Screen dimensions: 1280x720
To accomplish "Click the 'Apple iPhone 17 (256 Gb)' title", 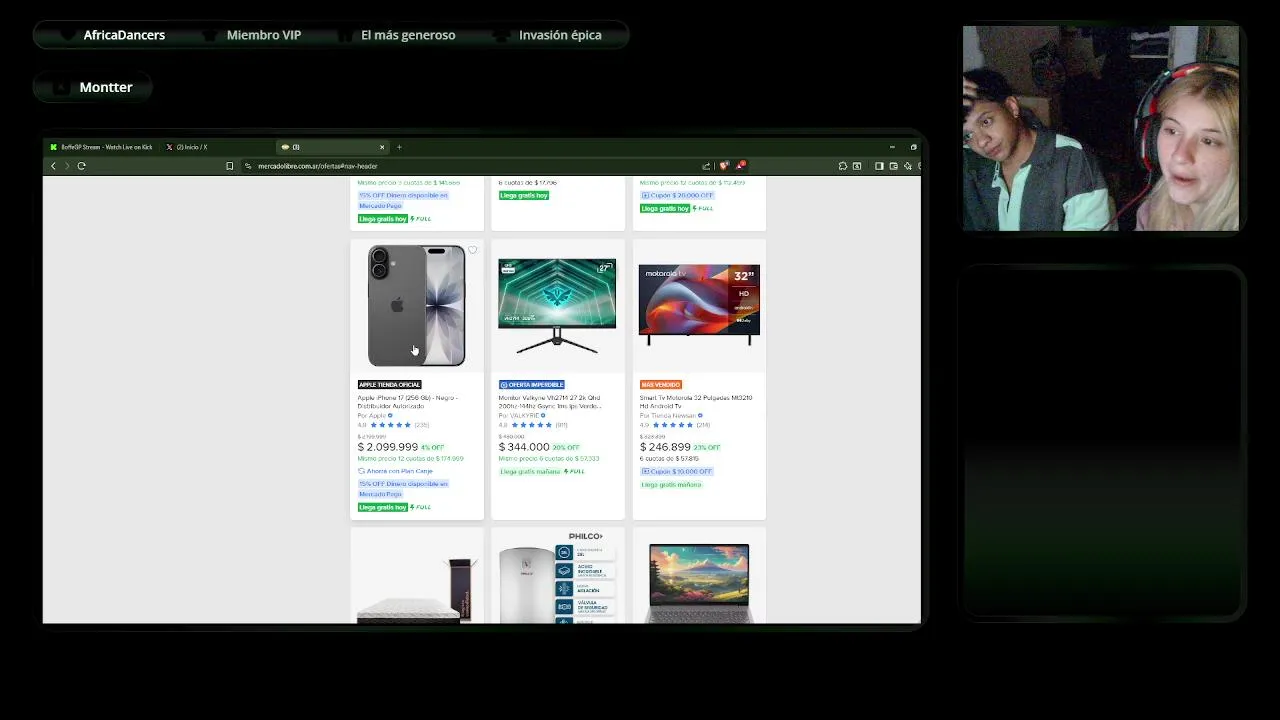I will tap(408, 402).
